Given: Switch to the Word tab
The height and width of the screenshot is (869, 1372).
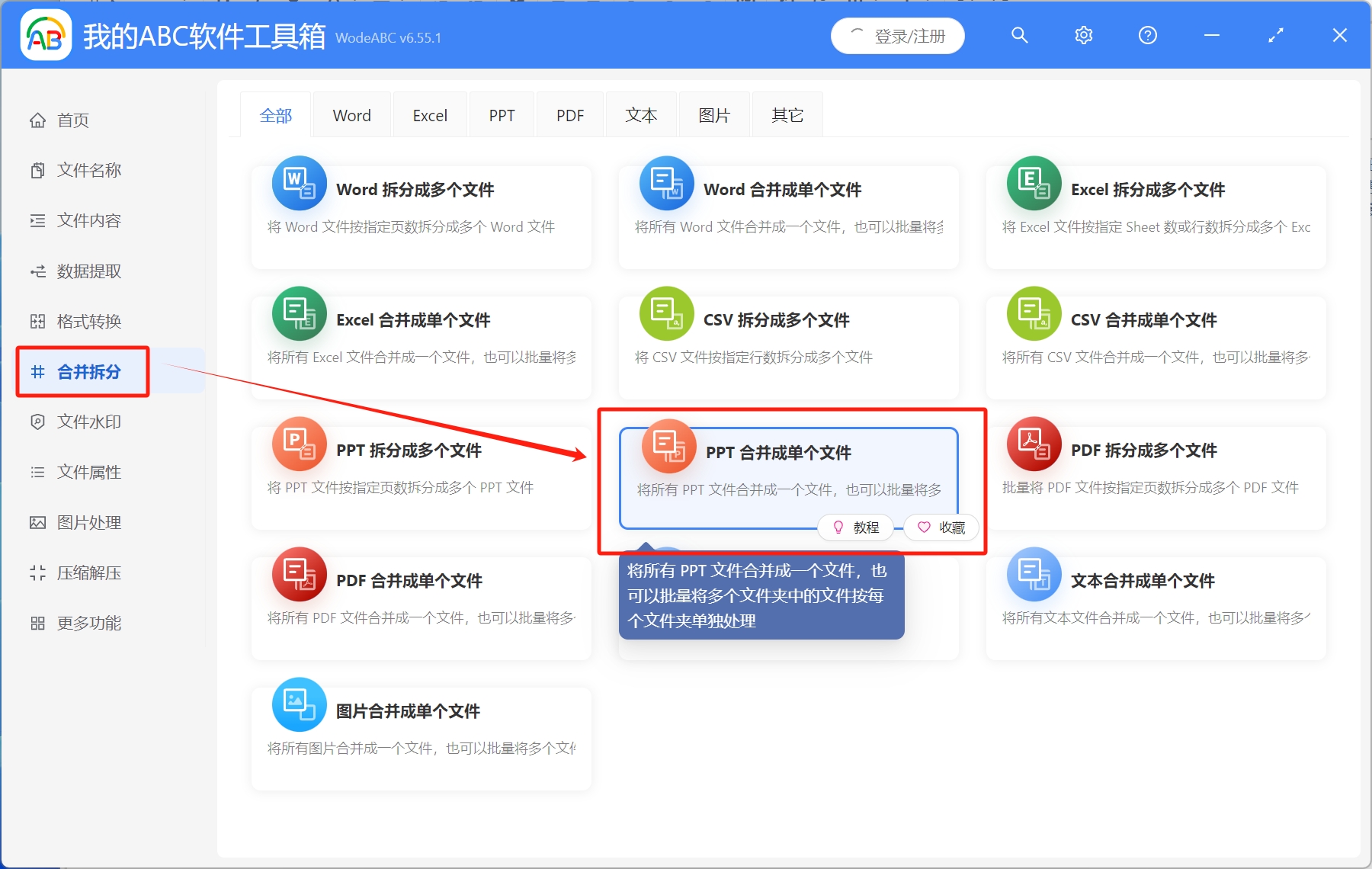Looking at the screenshot, I should pos(351,114).
